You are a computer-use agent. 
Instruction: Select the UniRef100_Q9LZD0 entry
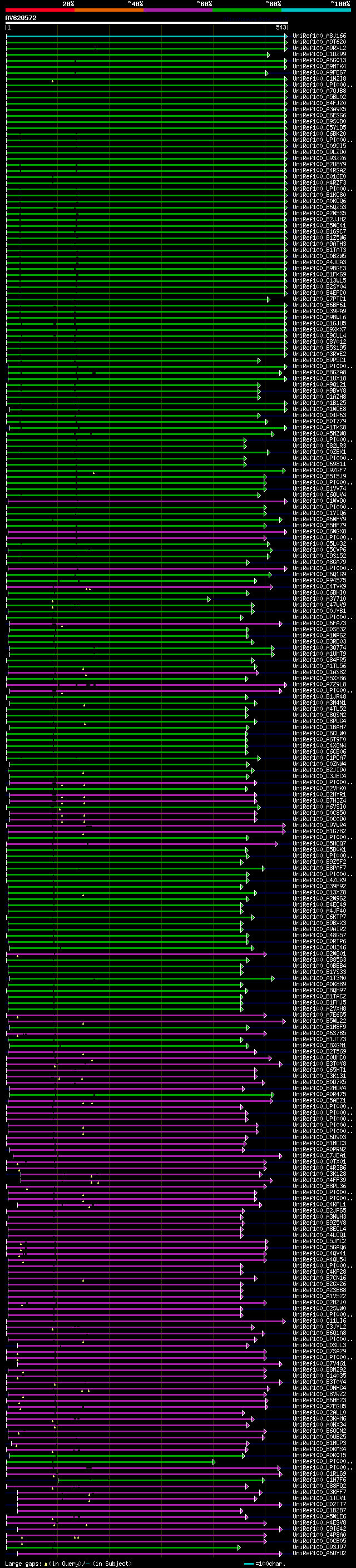click(319, 152)
